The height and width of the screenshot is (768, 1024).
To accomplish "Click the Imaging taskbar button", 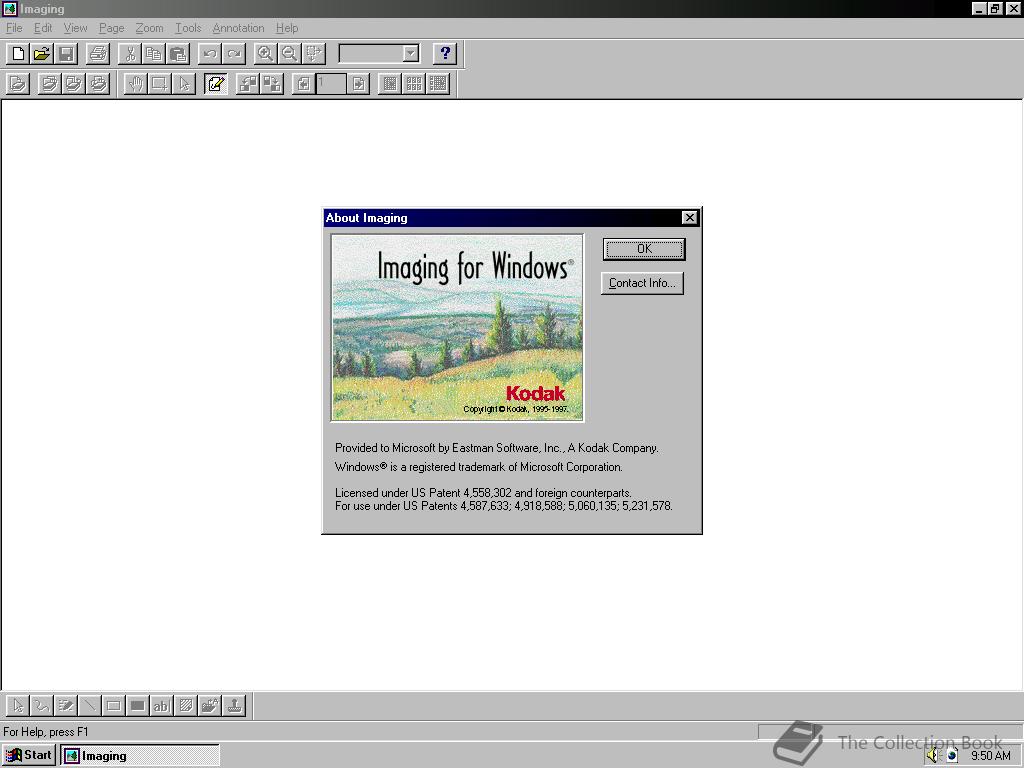I will (140, 756).
